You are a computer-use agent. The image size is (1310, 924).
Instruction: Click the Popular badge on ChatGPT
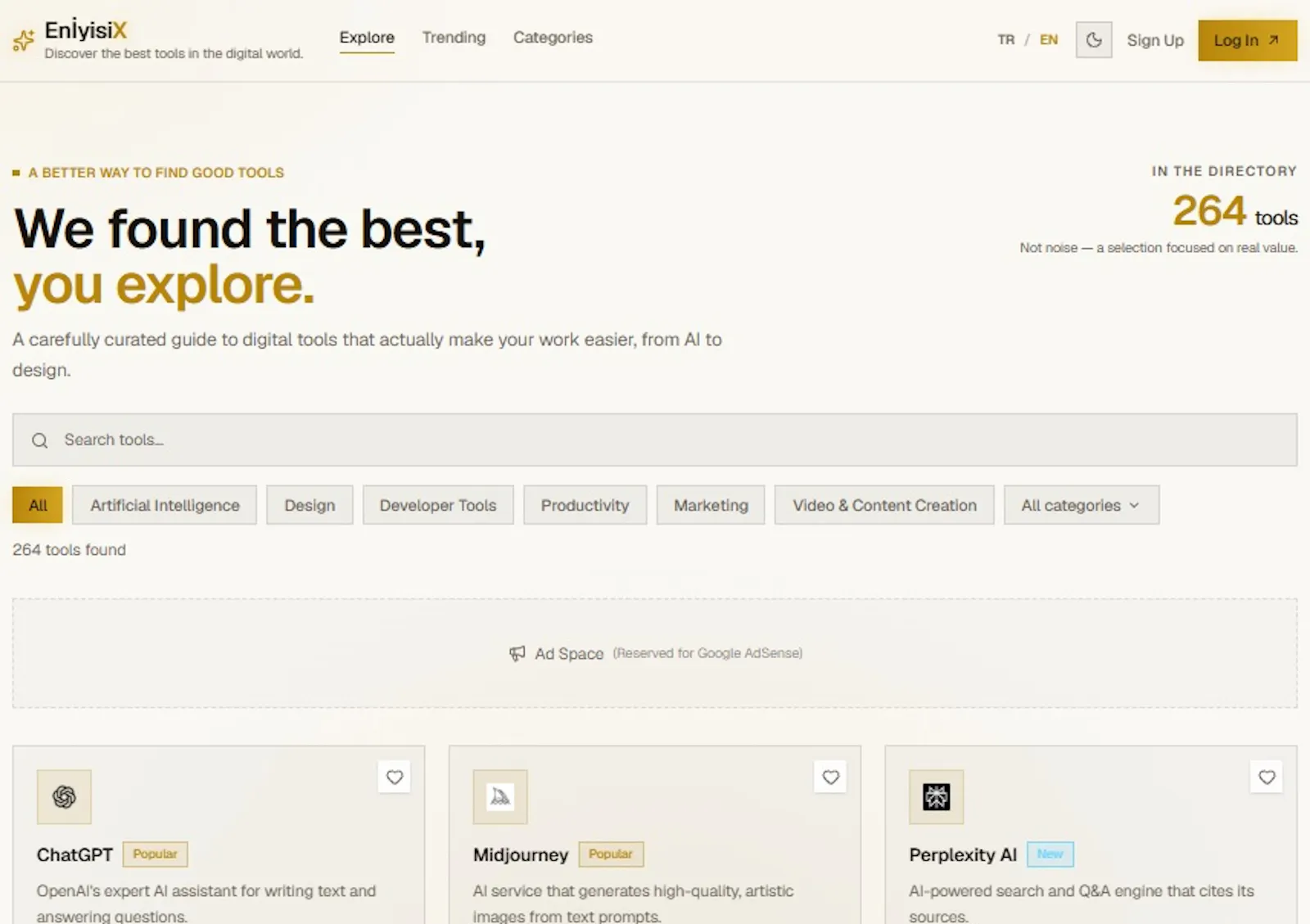156,854
